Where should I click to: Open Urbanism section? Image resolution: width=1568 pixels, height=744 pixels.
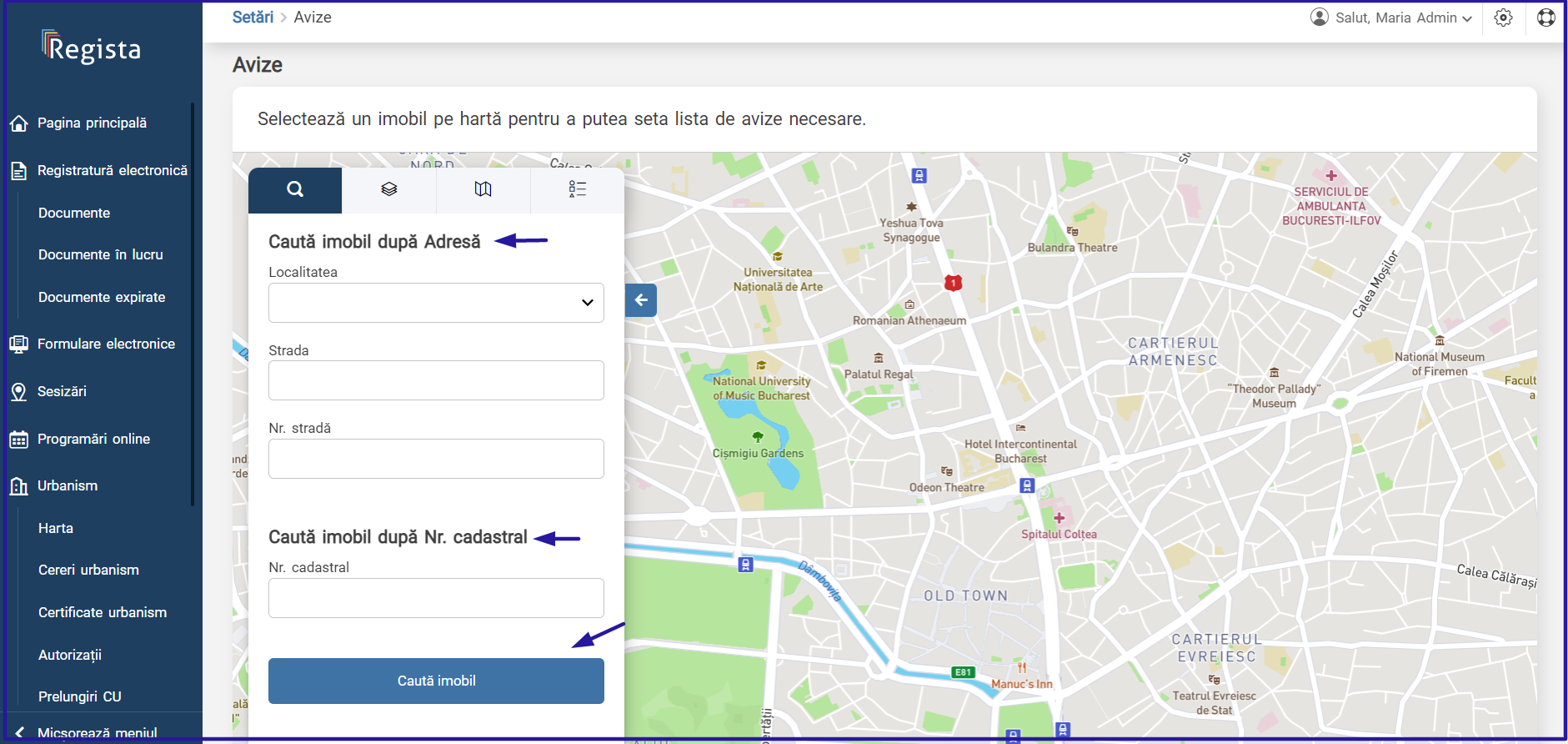68,485
